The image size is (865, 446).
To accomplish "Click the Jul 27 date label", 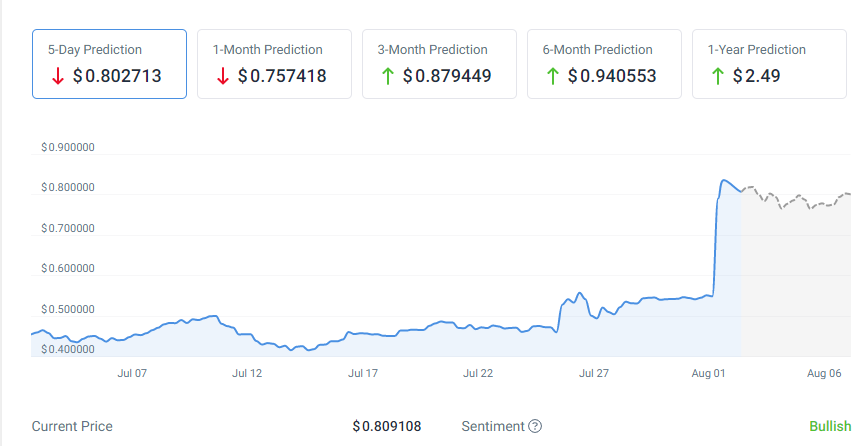I will coord(594,373).
